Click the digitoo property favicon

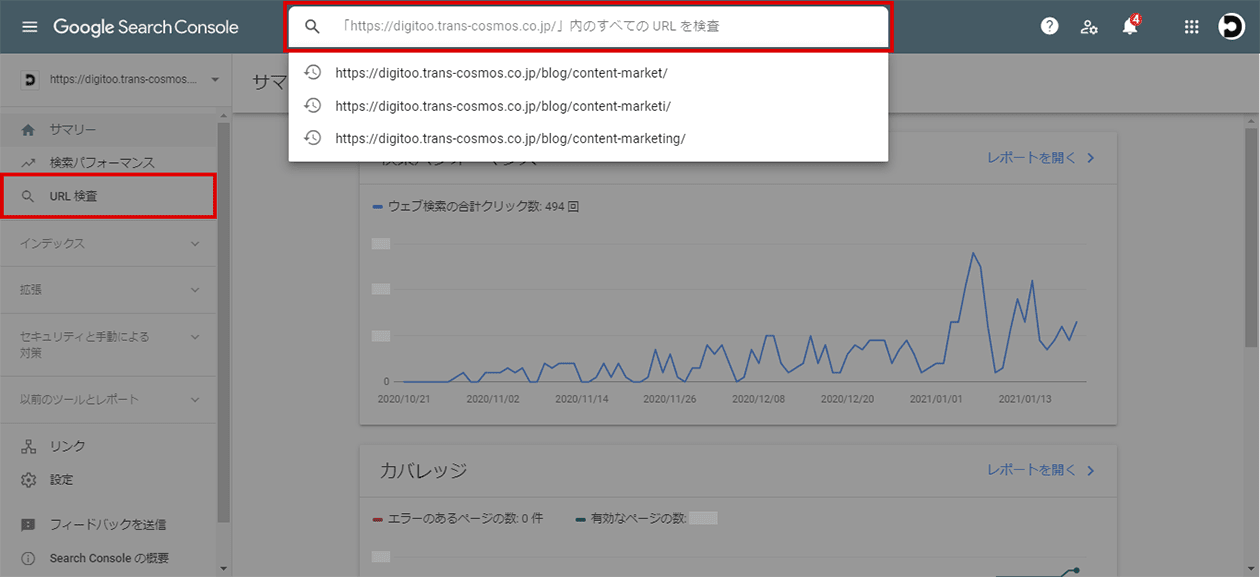29,79
